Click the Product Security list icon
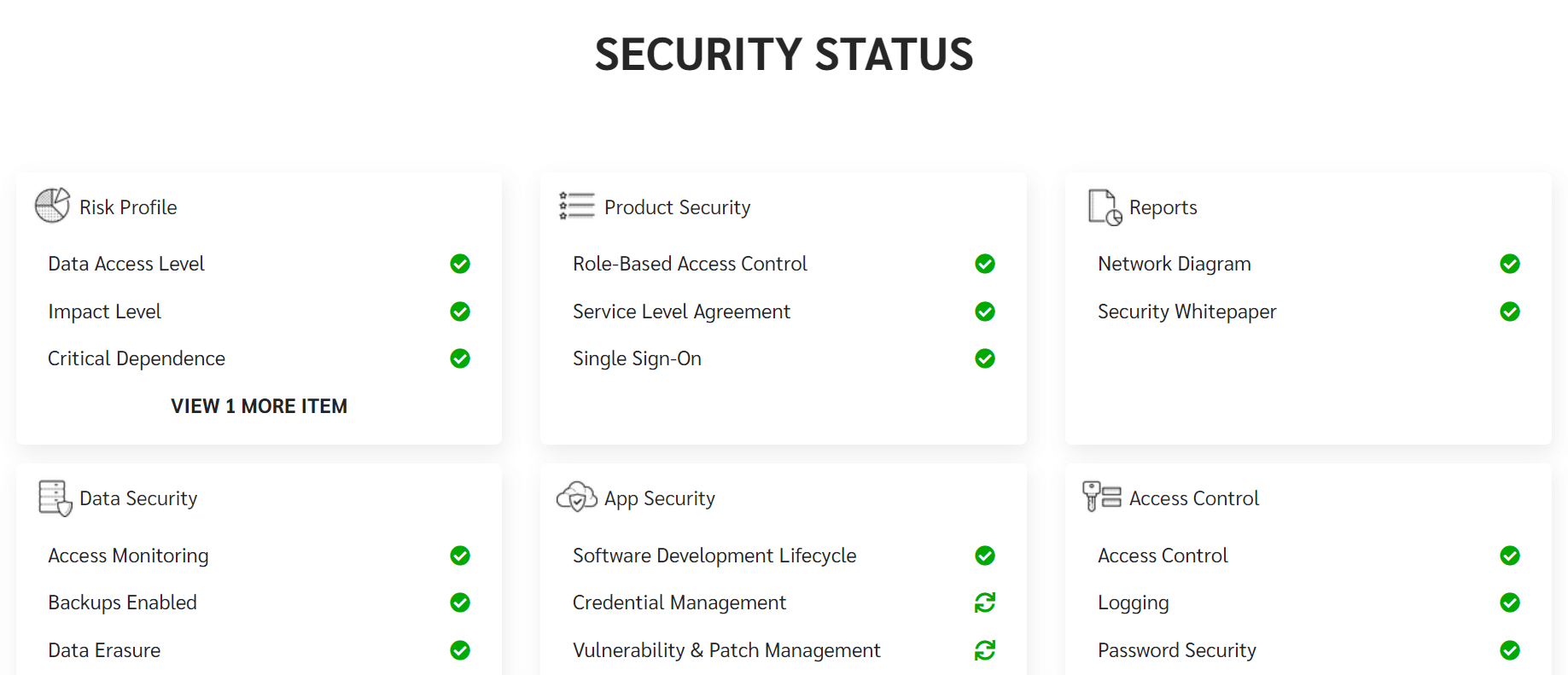The height and width of the screenshot is (675, 1568). pyautogui.click(x=577, y=206)
